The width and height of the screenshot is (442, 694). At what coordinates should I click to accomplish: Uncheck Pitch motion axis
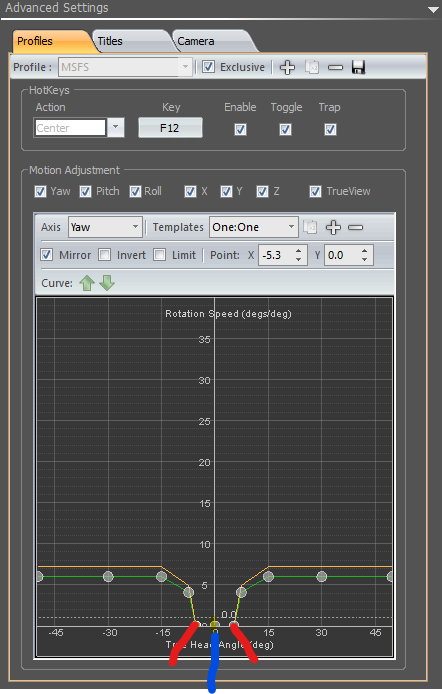[x=85, y=191]
